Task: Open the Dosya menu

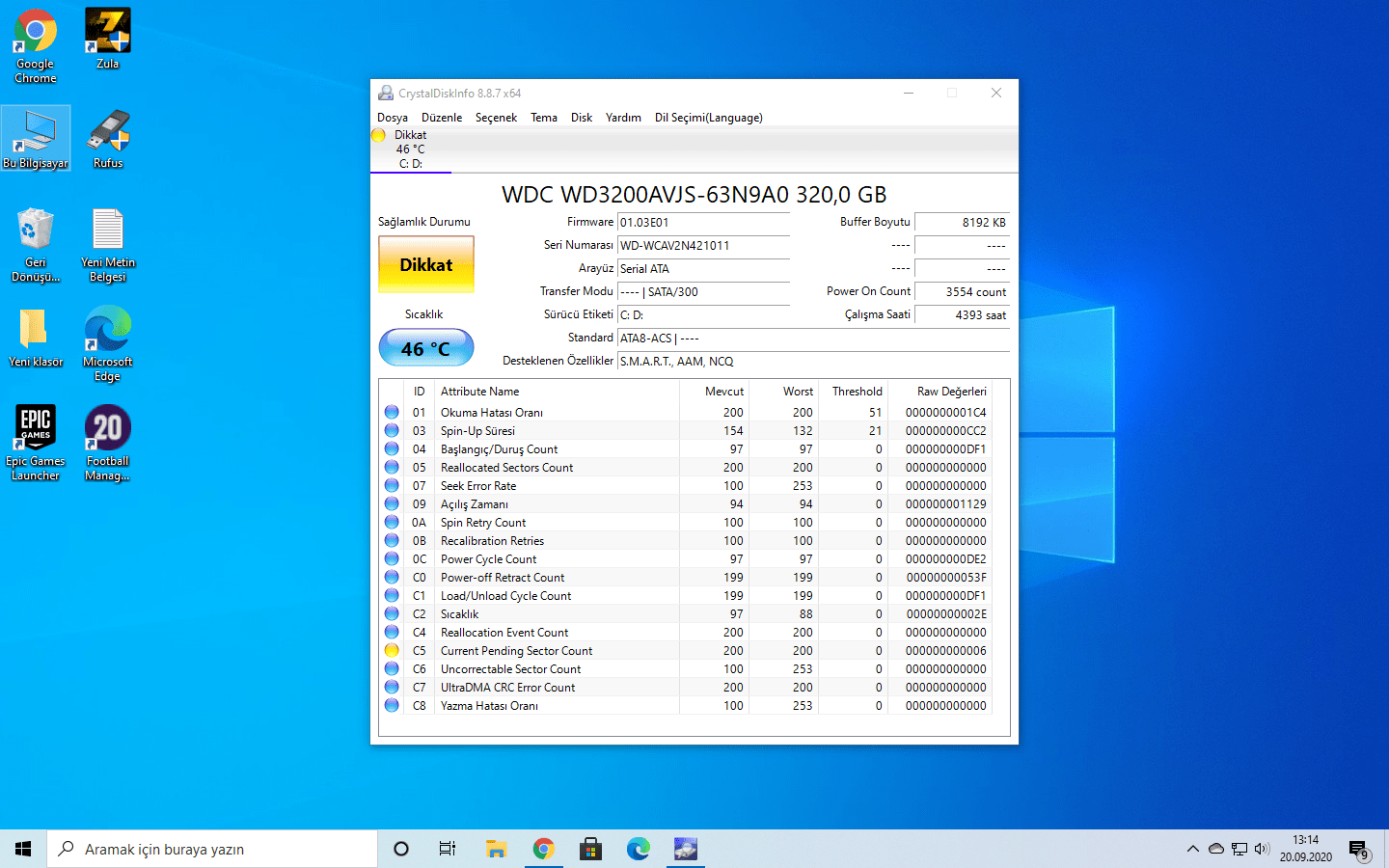Action: [392, 118]
